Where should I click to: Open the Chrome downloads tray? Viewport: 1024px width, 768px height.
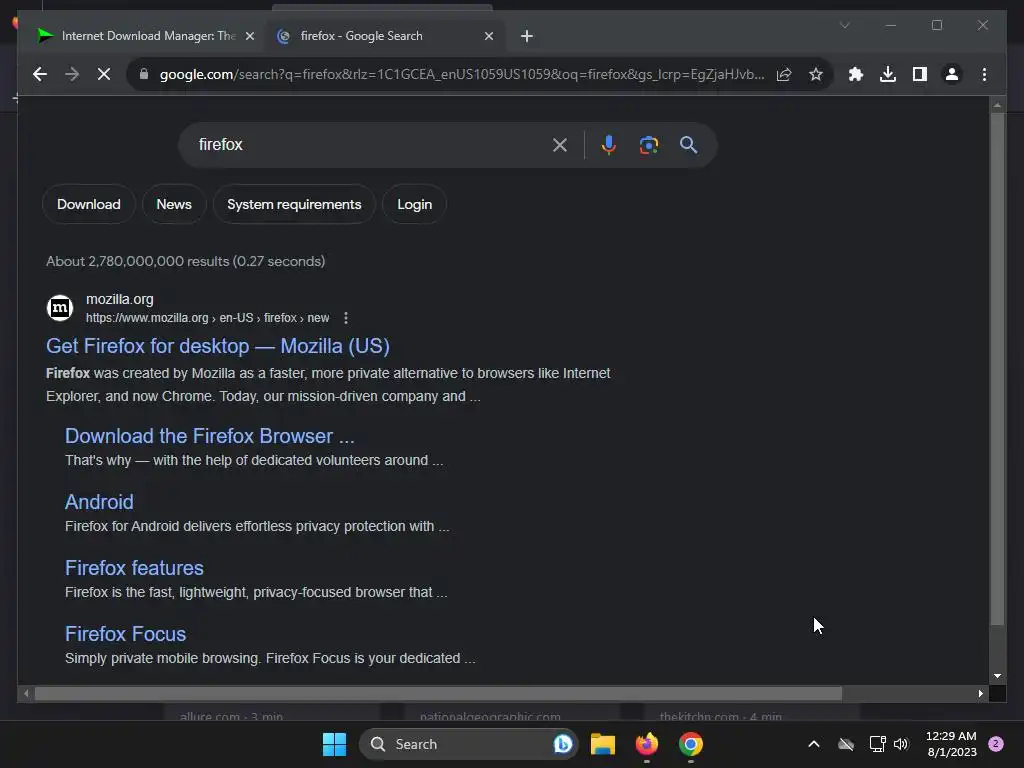[888, 74]
